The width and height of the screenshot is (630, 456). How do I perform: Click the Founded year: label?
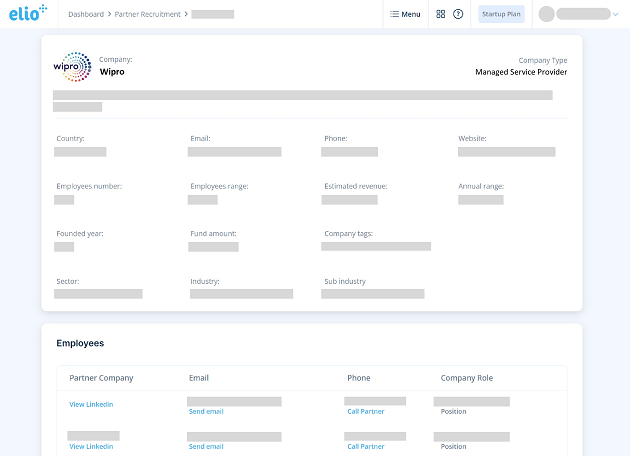point(80,233)
